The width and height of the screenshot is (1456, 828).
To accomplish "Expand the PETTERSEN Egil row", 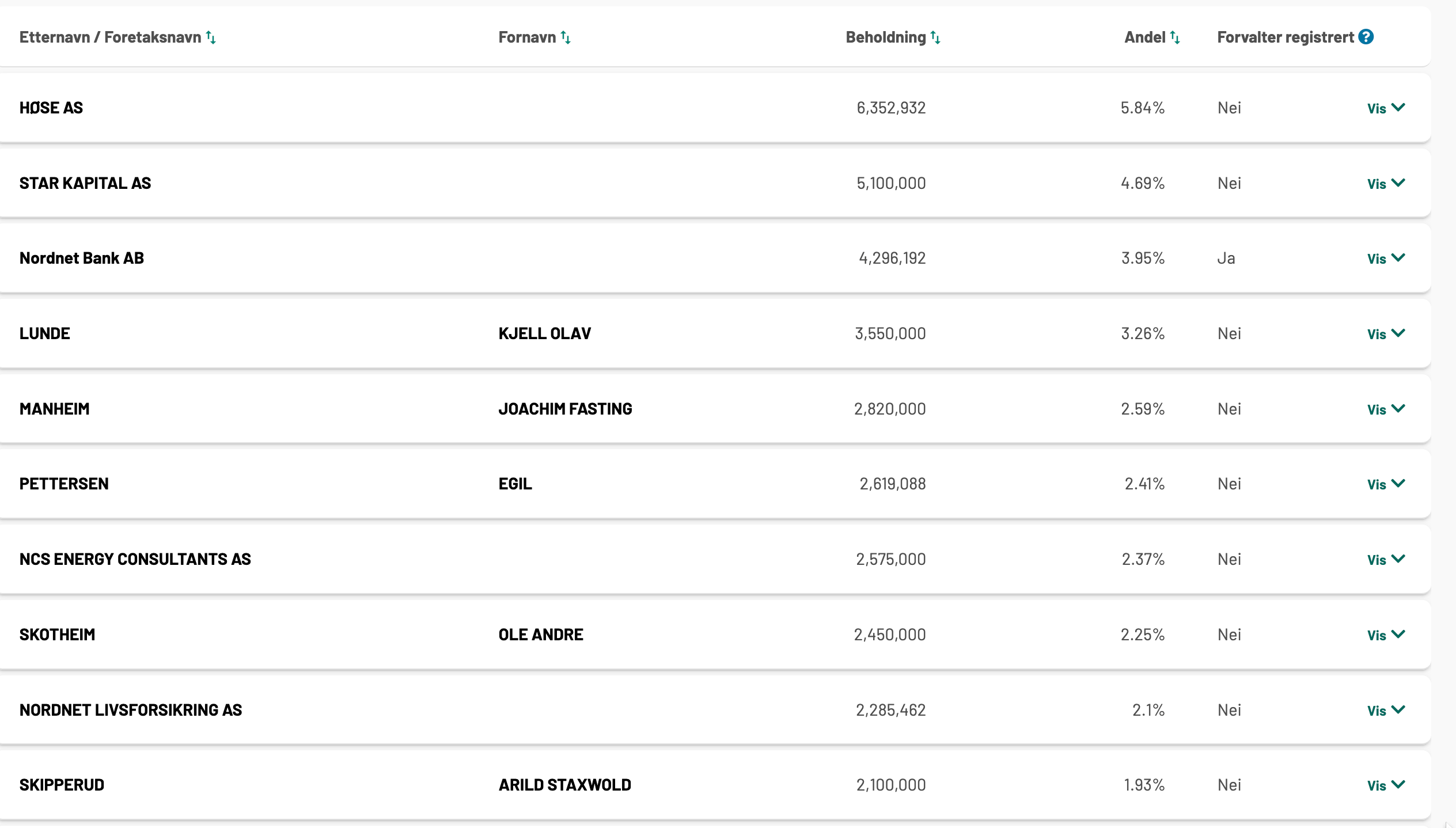I will 1386,484.
